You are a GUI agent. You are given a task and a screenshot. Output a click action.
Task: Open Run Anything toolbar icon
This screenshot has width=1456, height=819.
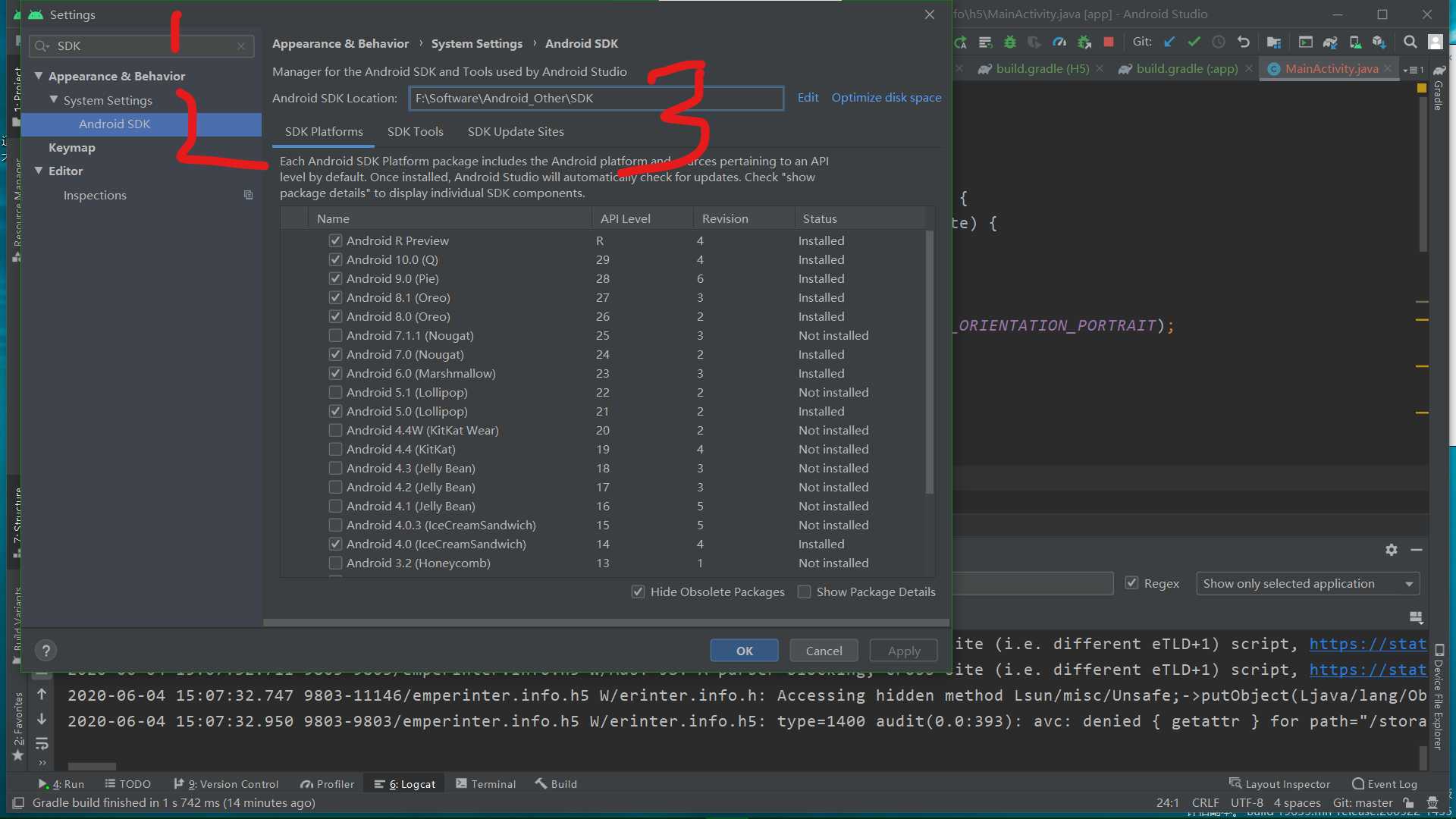(x=1306, y=42)
